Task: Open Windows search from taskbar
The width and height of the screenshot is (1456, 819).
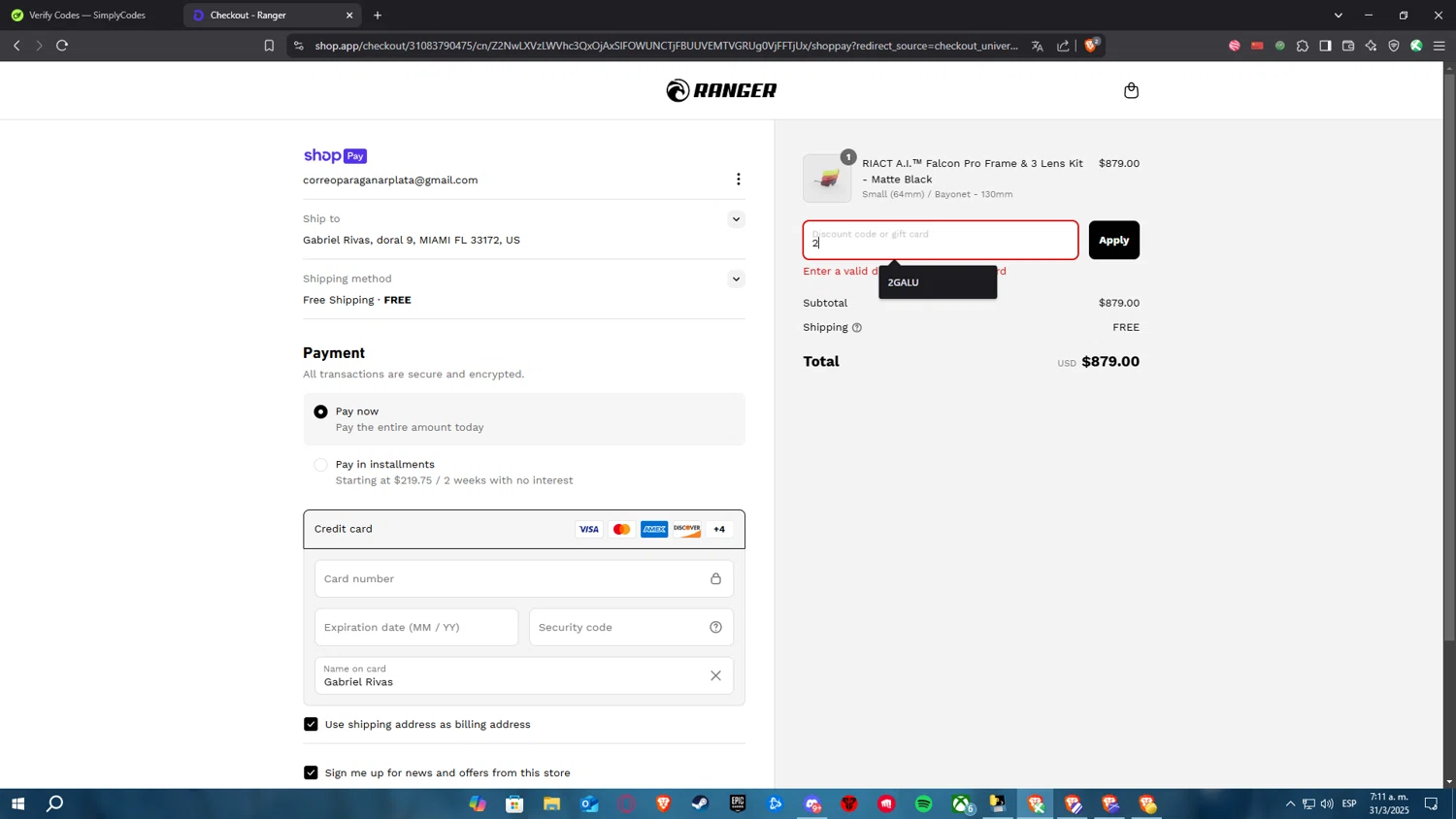Action: coord(55,803)
